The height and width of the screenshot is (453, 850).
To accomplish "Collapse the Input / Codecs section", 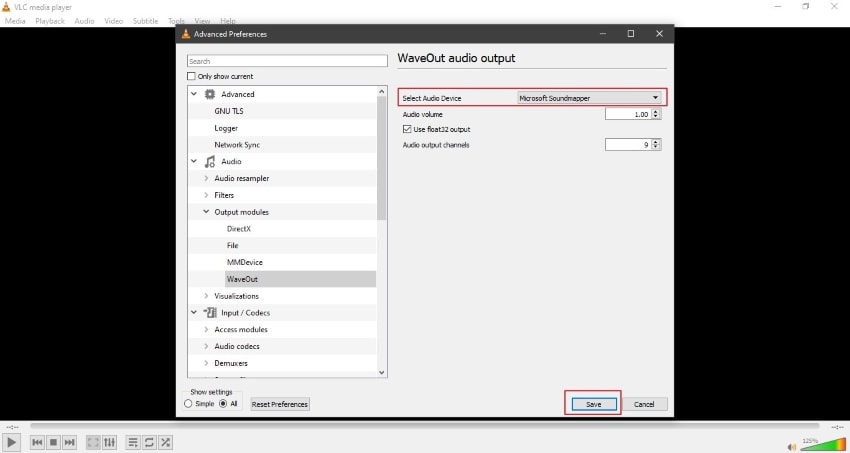I will [194, 313].
